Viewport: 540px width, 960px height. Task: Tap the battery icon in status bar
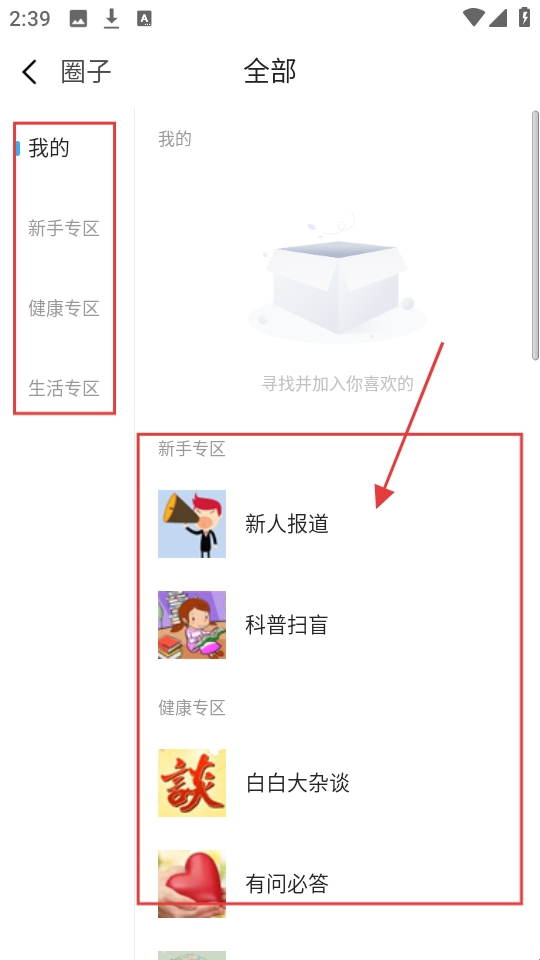[524, 17]
